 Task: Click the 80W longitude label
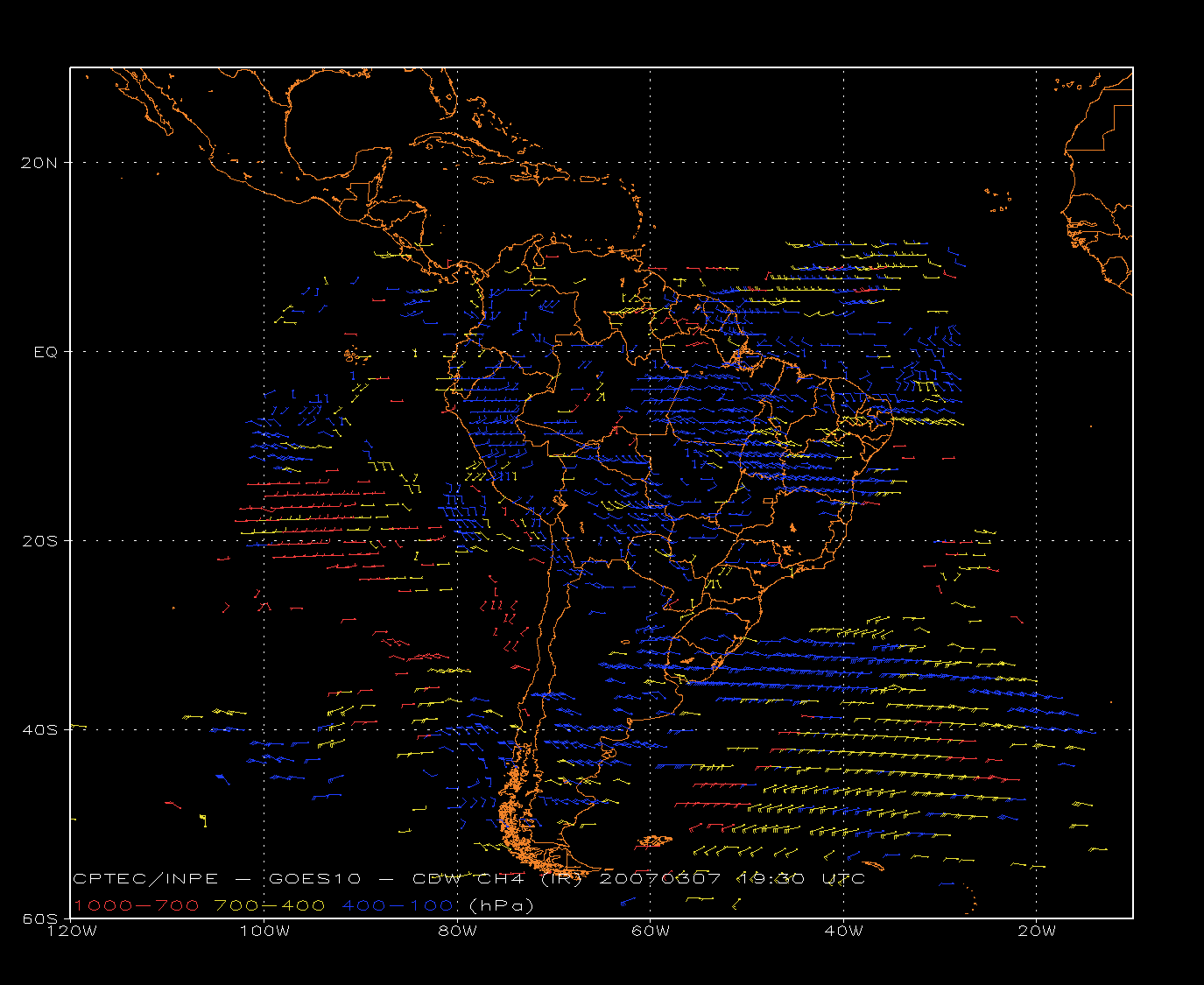(457, 931)
